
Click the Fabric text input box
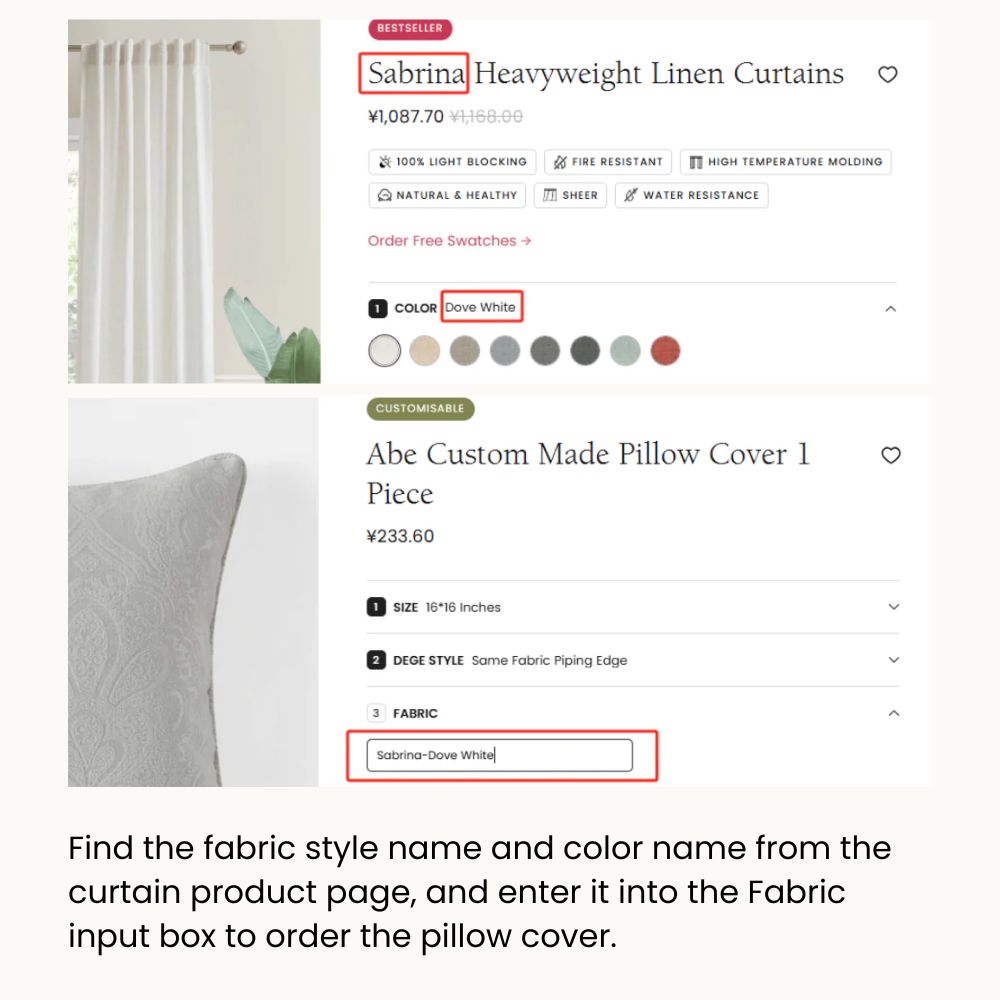click(x=500, y=755)
